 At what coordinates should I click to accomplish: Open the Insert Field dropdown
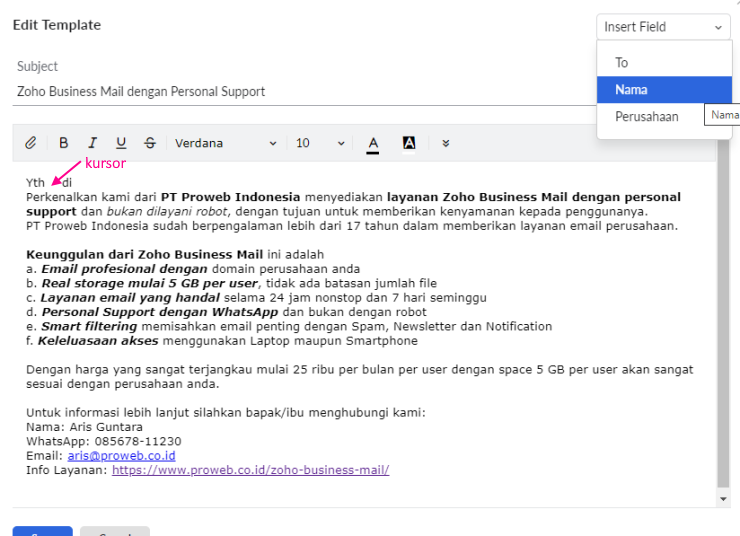tap(663, 27)
